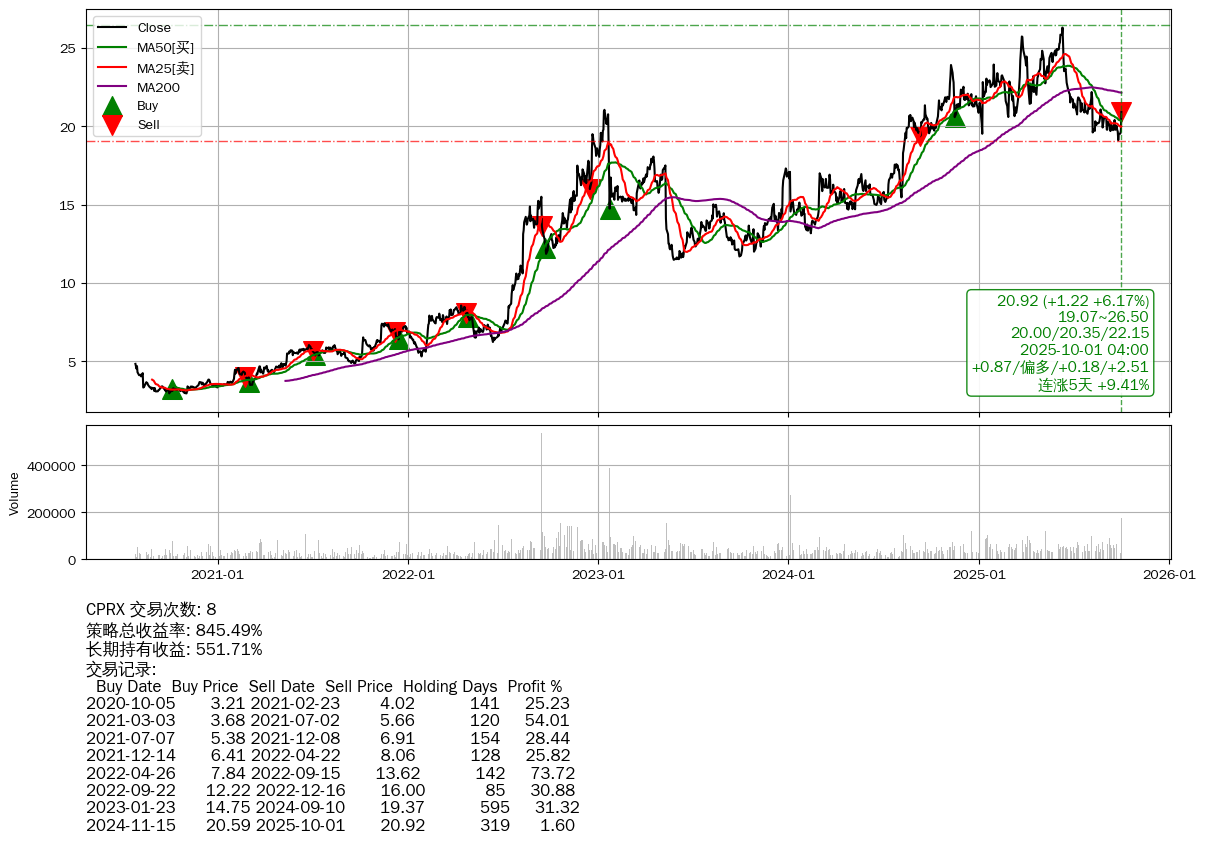
Task: Select the buy marker from November 2024
Action: [x=955, y=117]
